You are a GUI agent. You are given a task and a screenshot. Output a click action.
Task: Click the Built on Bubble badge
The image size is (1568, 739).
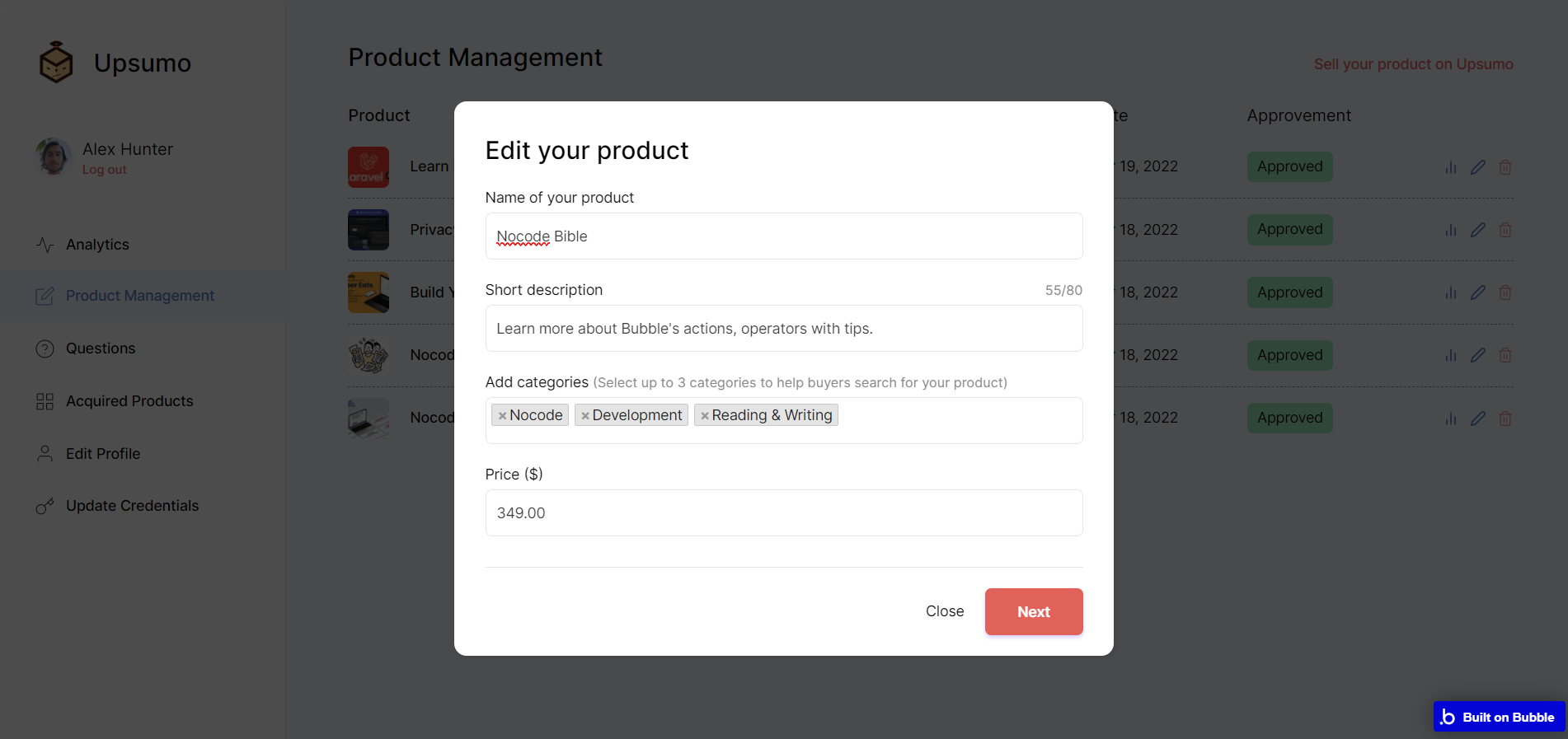pyautogui.click(x=1499, y=717)
